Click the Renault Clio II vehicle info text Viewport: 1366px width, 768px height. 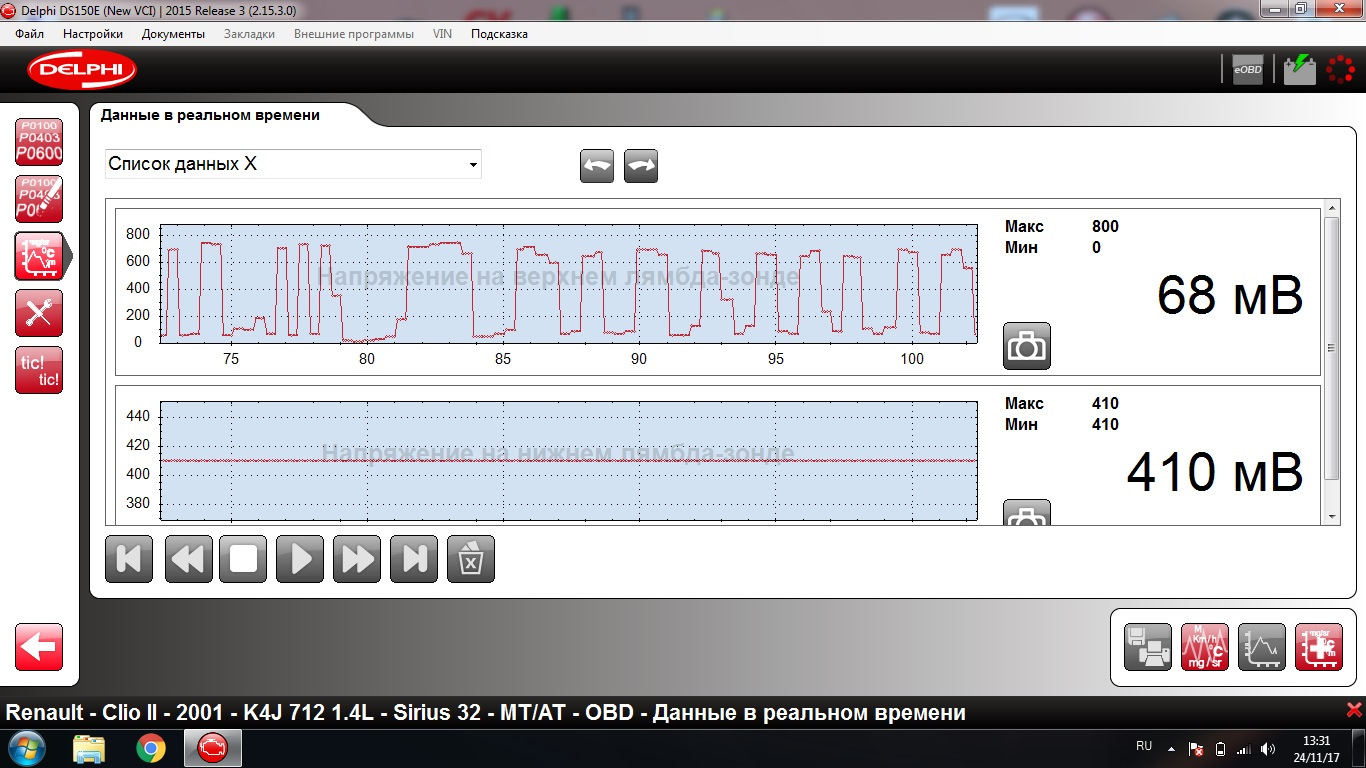[x=486, y=713]
